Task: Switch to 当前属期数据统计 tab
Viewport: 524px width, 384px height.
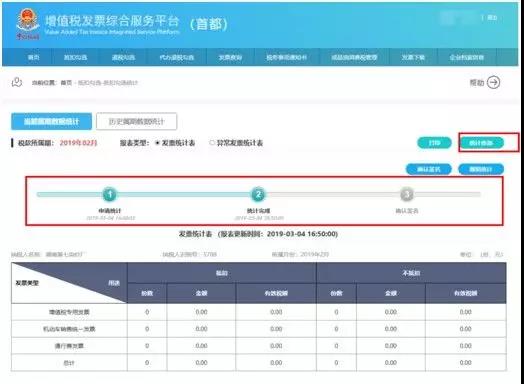Action: (x=51, y=121)
